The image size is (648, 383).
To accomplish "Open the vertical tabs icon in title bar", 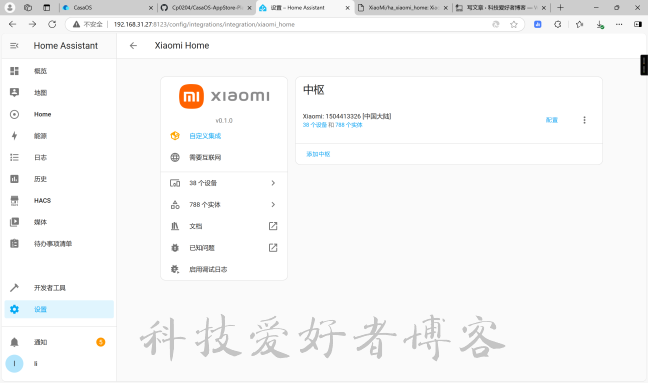I will coord(46,7).
